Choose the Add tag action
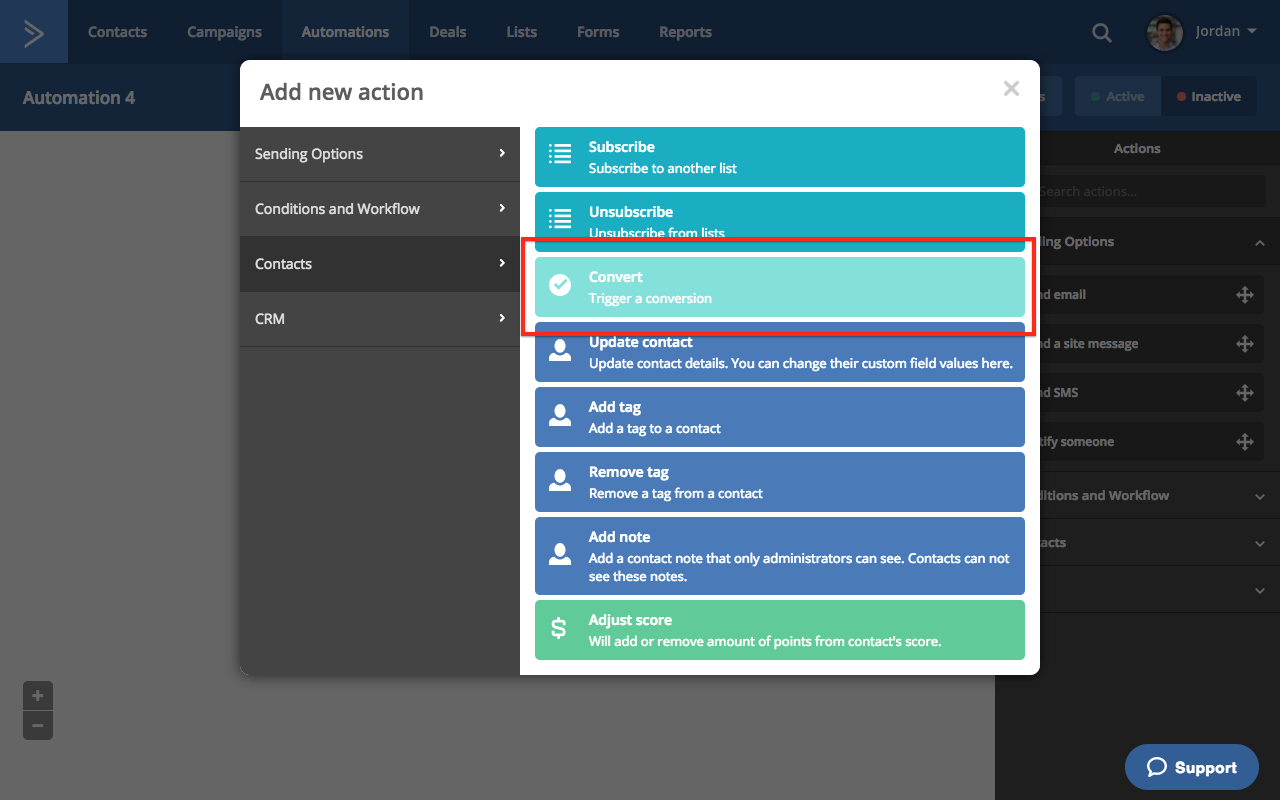The width and height of the screenshot is (1280, 800). [779, 417]
